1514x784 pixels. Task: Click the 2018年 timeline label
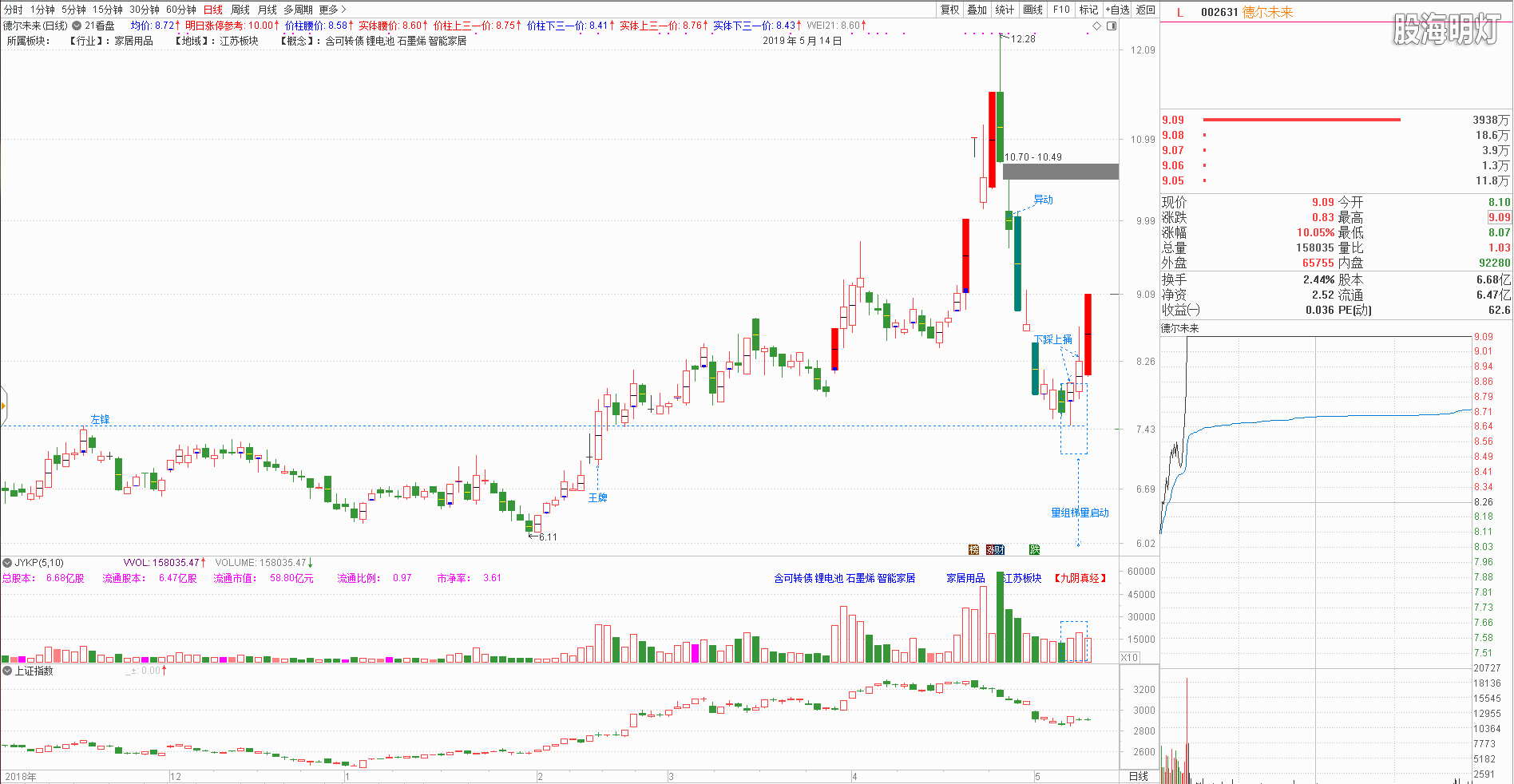coord(21,776)
